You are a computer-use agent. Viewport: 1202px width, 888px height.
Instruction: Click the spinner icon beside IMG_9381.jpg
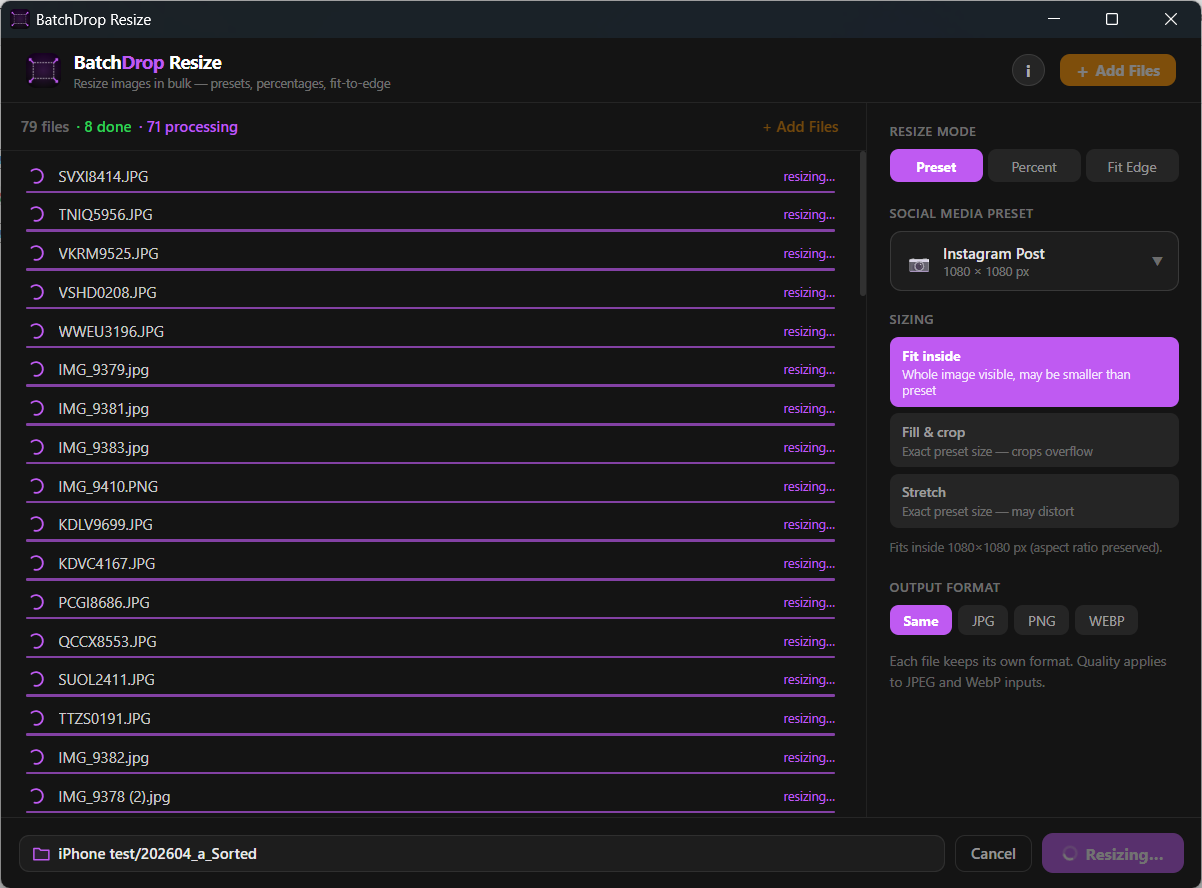click(x=37, y=408)
